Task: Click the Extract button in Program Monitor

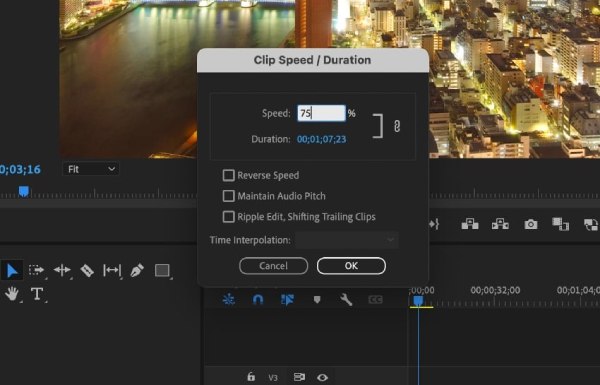Action: click(x=500, y=224)
